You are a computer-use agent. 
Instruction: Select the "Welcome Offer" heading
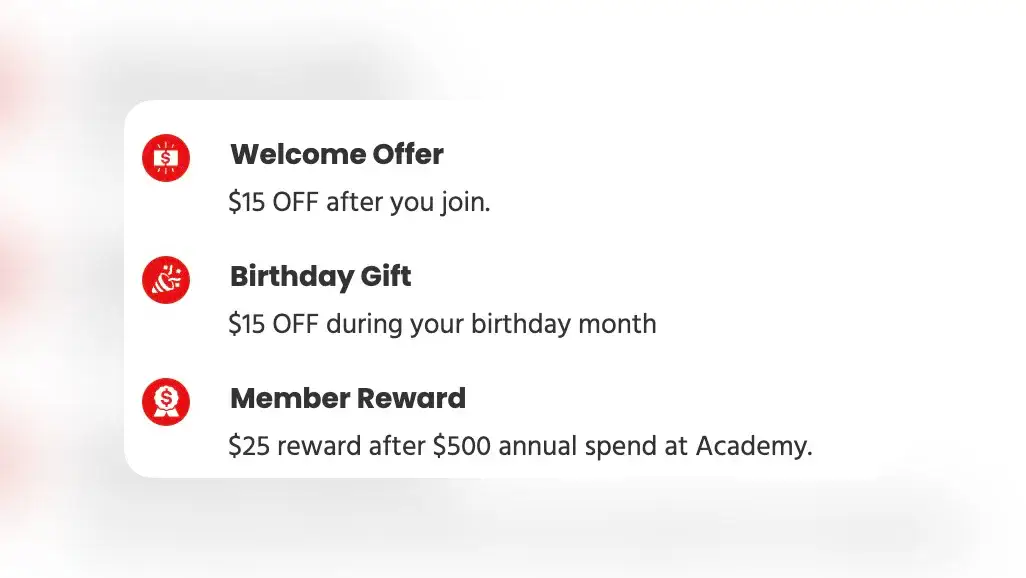337,154
